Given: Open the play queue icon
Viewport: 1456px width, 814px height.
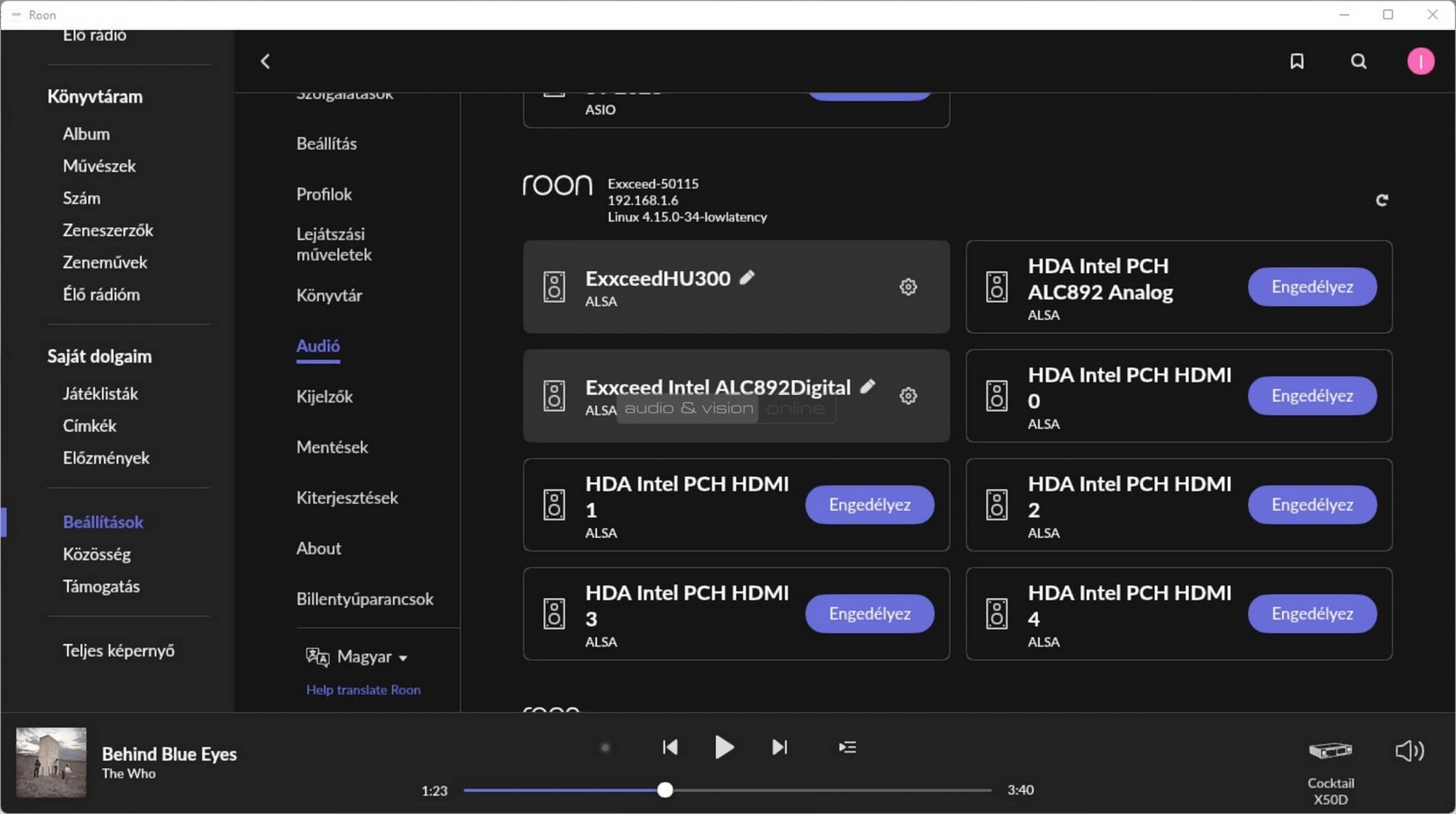Looking at the screenshot, I should (847, 747).
